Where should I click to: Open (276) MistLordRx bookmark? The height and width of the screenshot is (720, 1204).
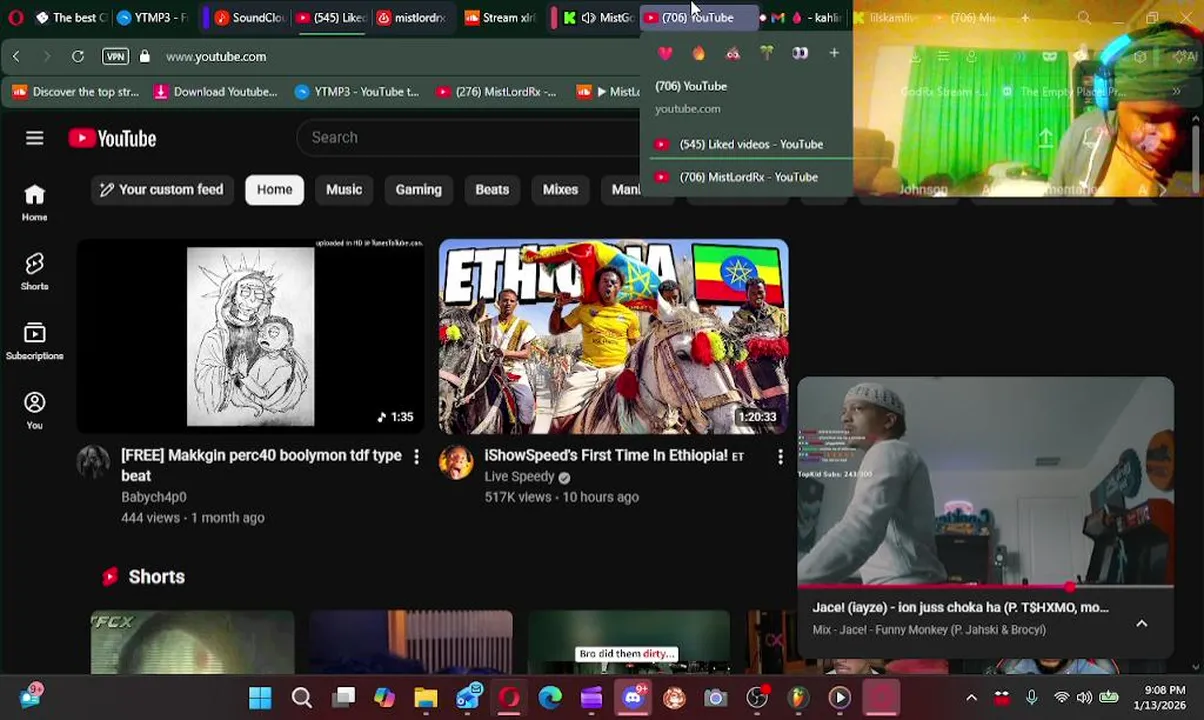click(x=496, y=92)
